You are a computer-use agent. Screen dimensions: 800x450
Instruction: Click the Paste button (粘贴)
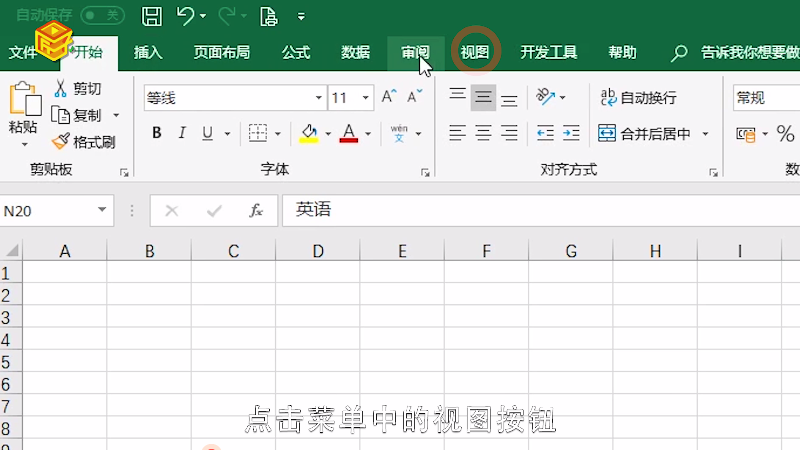tap(23, 110)
